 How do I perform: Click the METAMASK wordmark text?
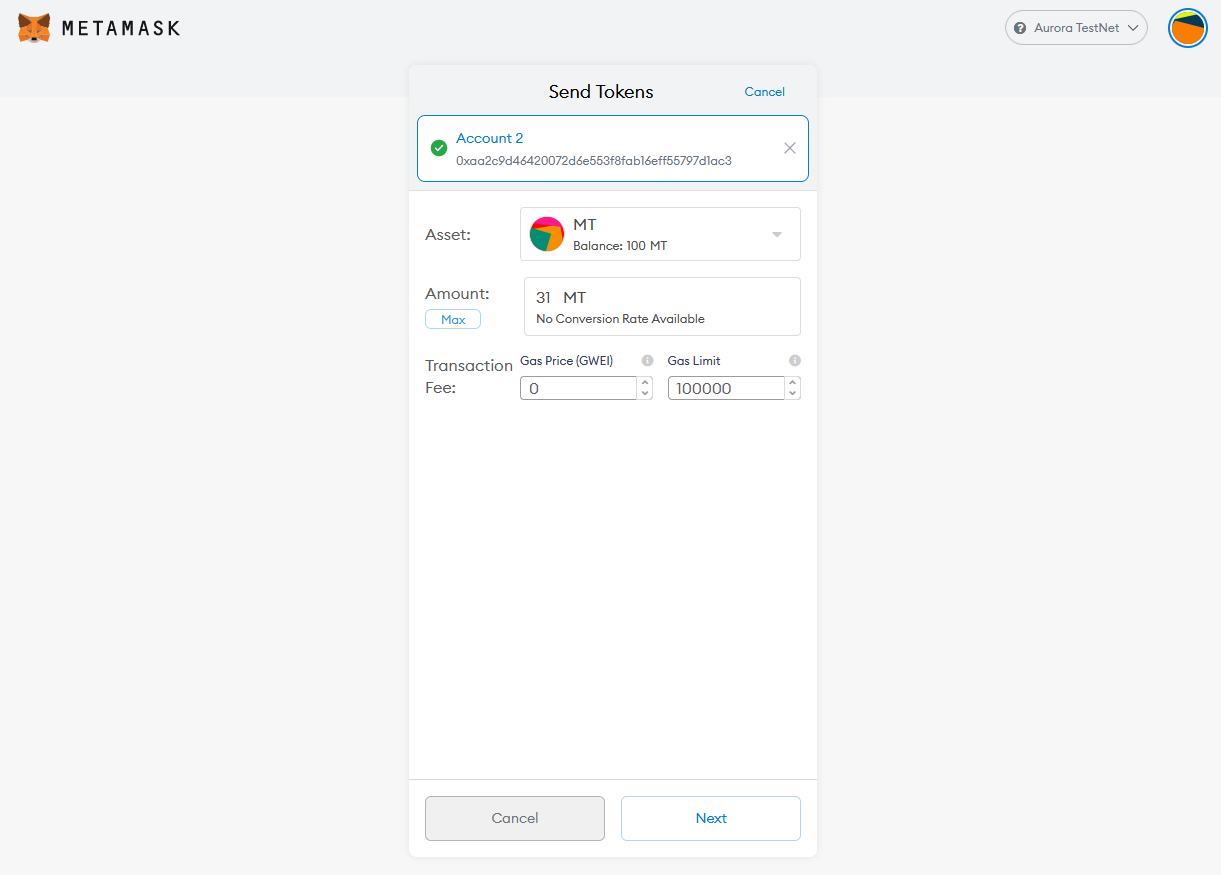click(x=121, y=28)
